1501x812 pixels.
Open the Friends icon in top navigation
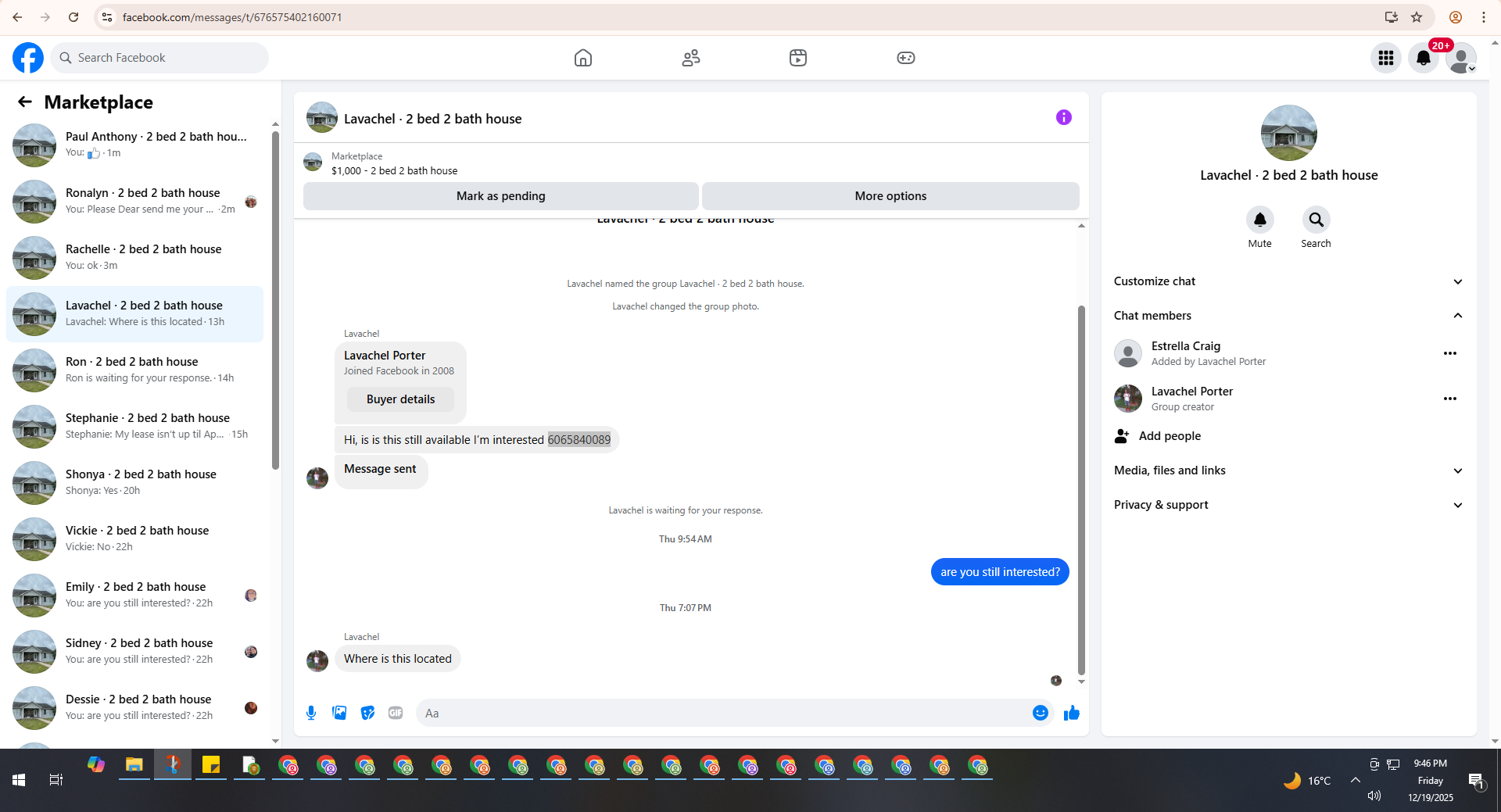point(691,58)
